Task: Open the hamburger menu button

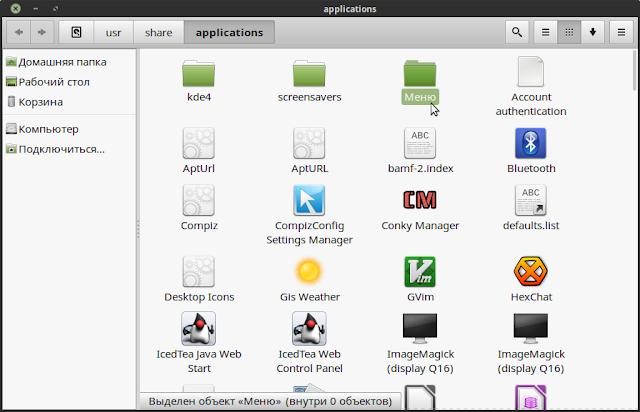Action: tap(621, 32)
